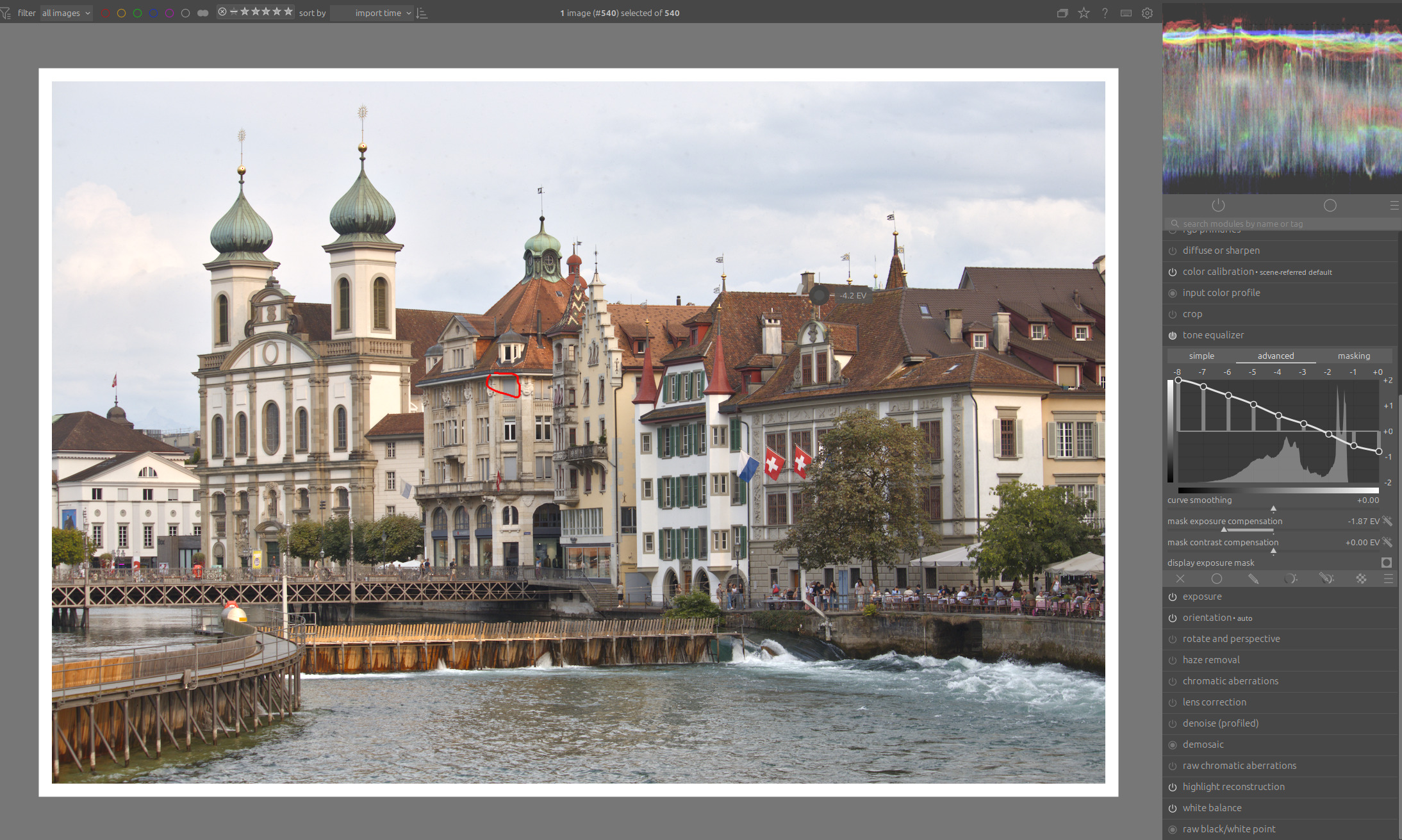
Task: Click the mask exposure compensation picker wand
Action: (x=1387, y=521)
